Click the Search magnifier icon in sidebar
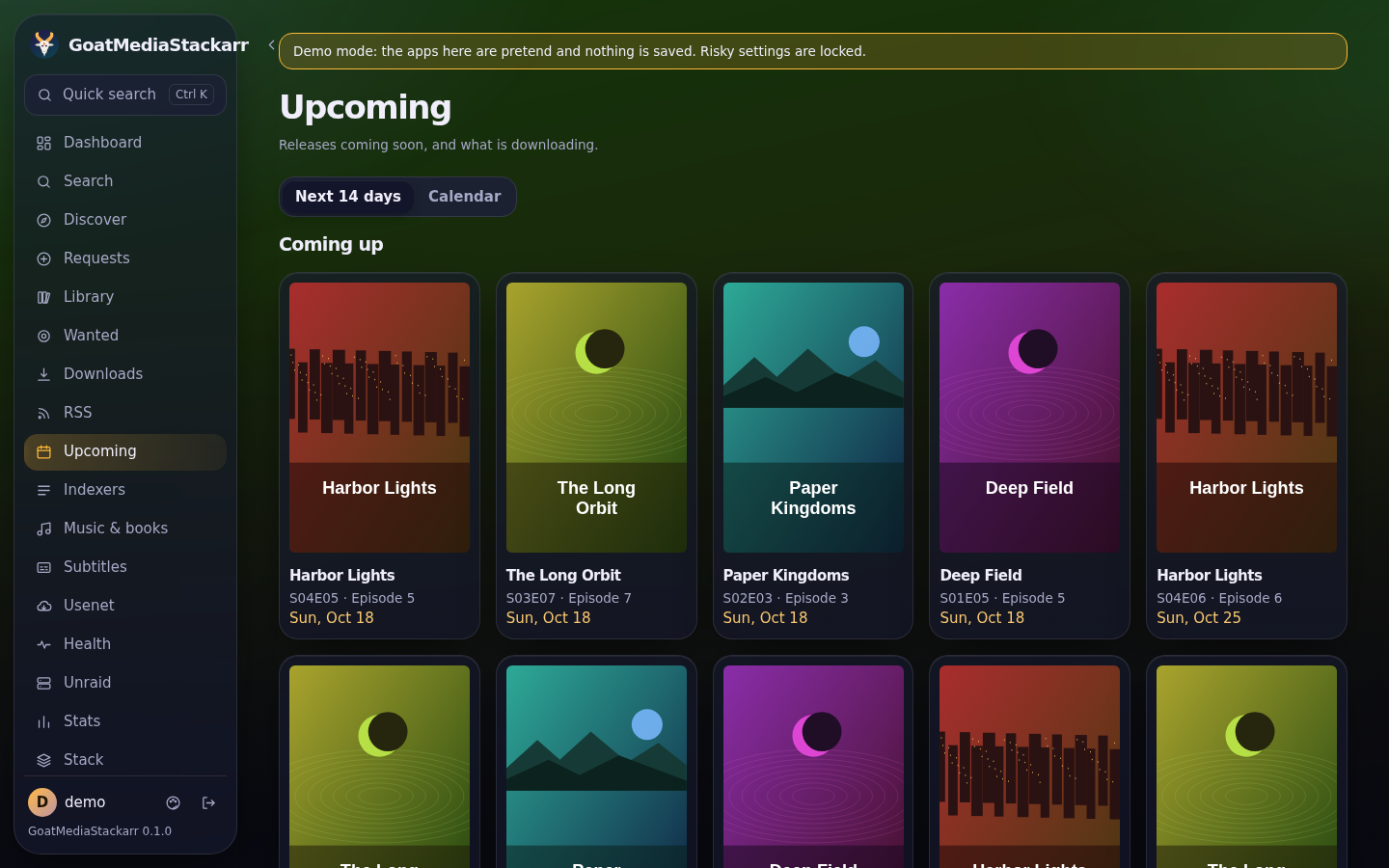1389x868 pixels. pyautogui.click(x=43, y=181)
